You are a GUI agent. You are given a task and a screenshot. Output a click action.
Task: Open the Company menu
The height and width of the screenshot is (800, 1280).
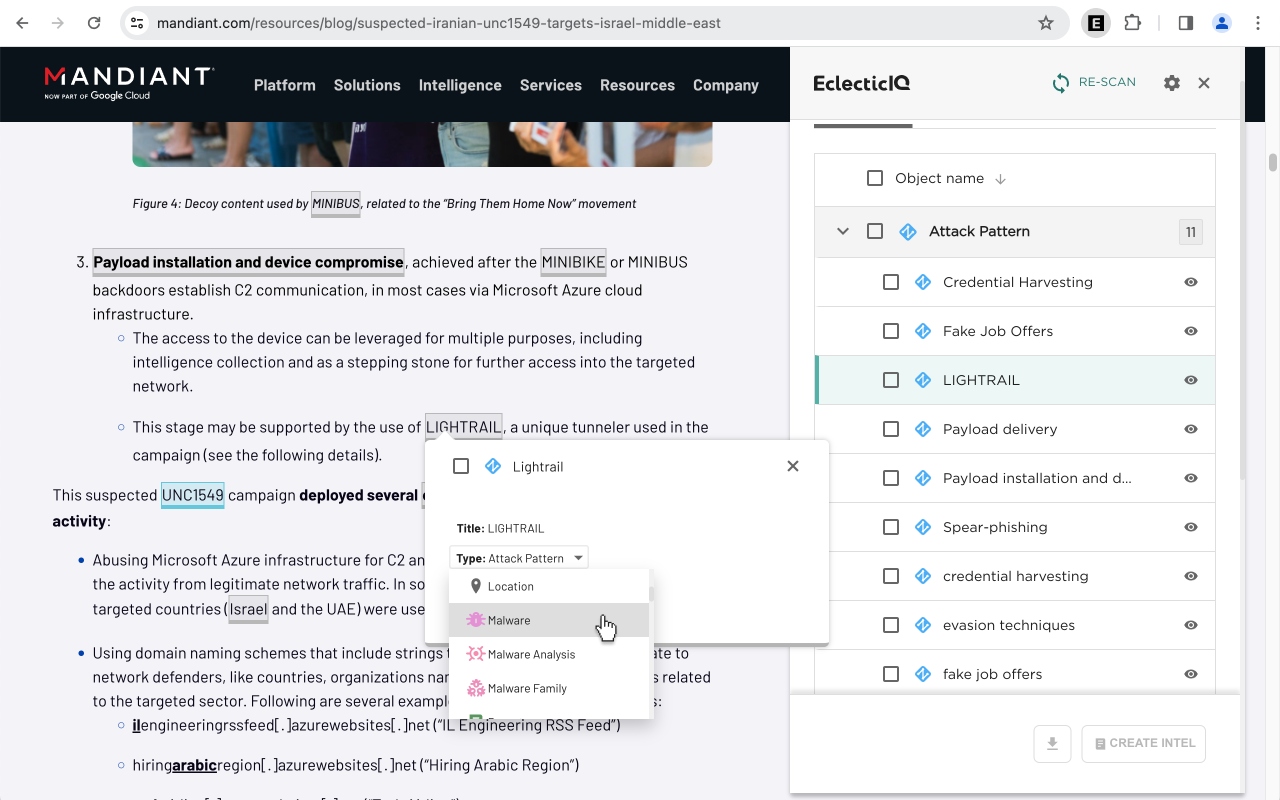726,85
